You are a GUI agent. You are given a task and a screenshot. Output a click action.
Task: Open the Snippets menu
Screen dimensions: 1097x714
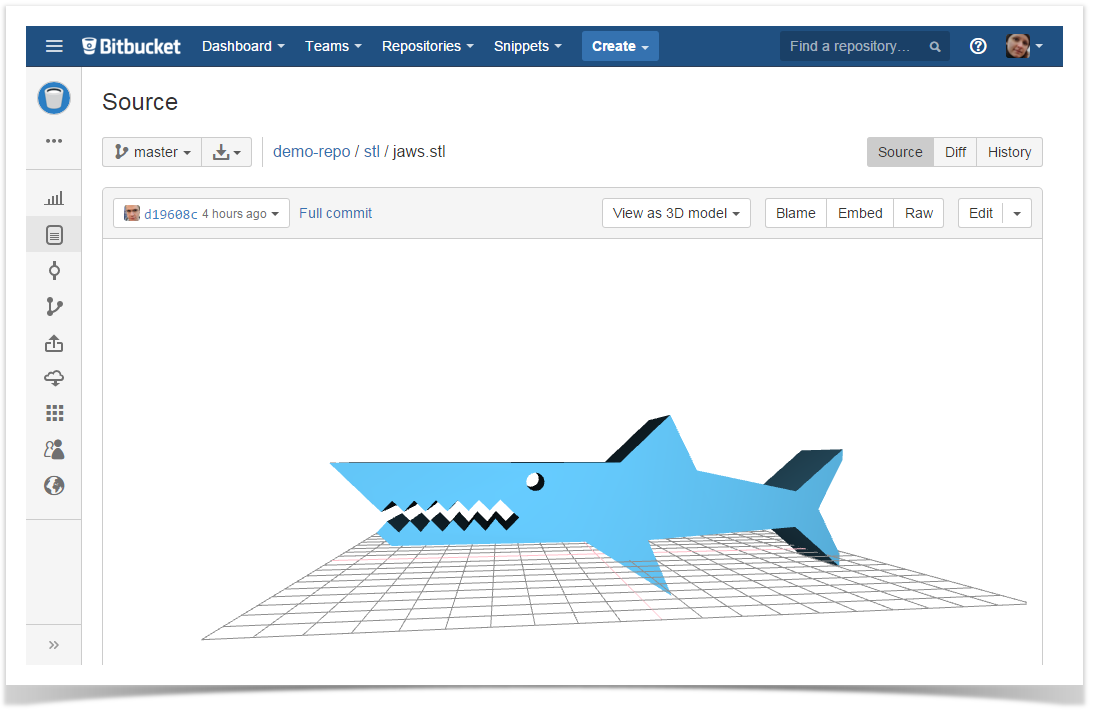(x=527, y=46)
